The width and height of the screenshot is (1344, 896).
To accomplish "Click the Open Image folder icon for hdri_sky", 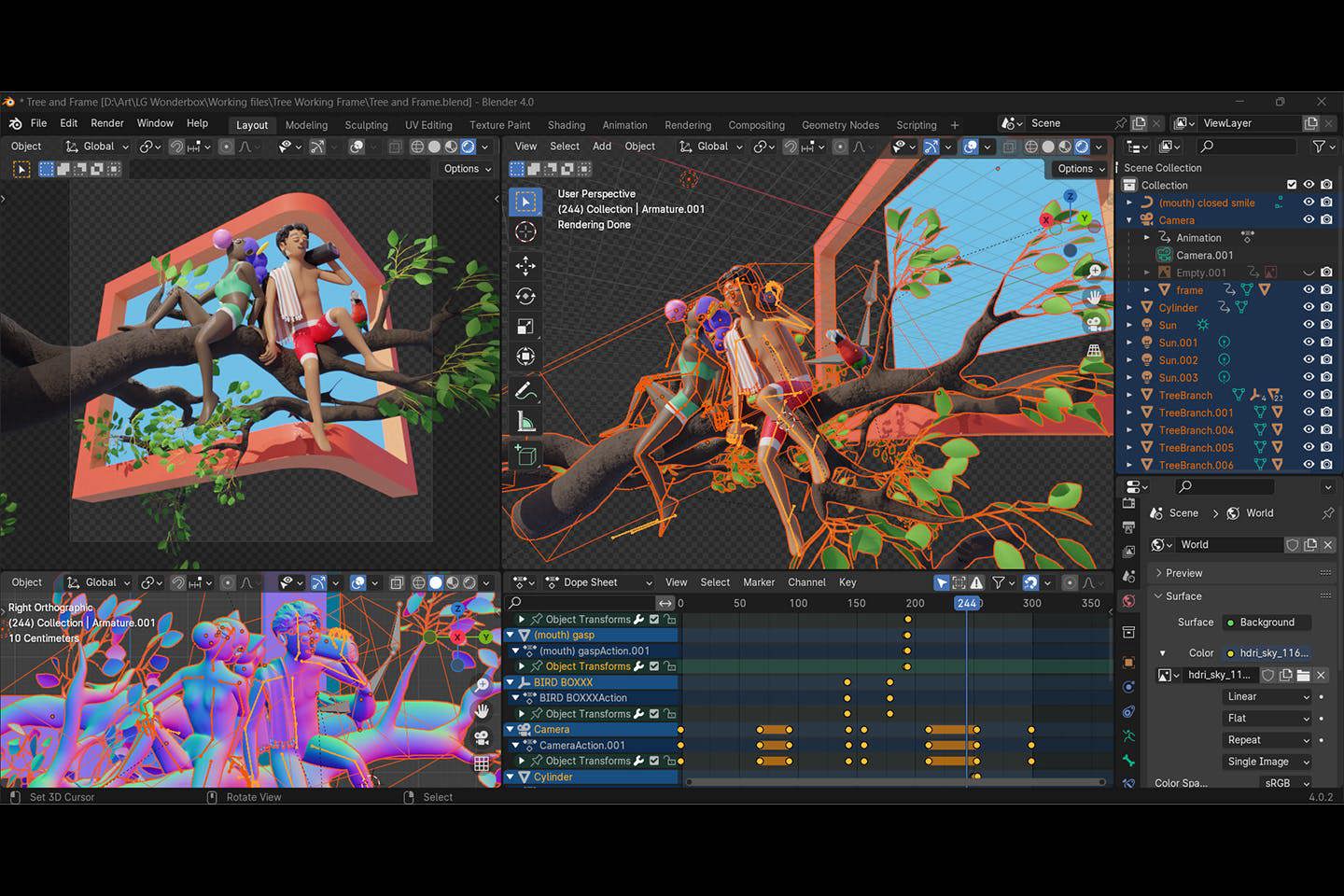I will tap(1304, 675).
